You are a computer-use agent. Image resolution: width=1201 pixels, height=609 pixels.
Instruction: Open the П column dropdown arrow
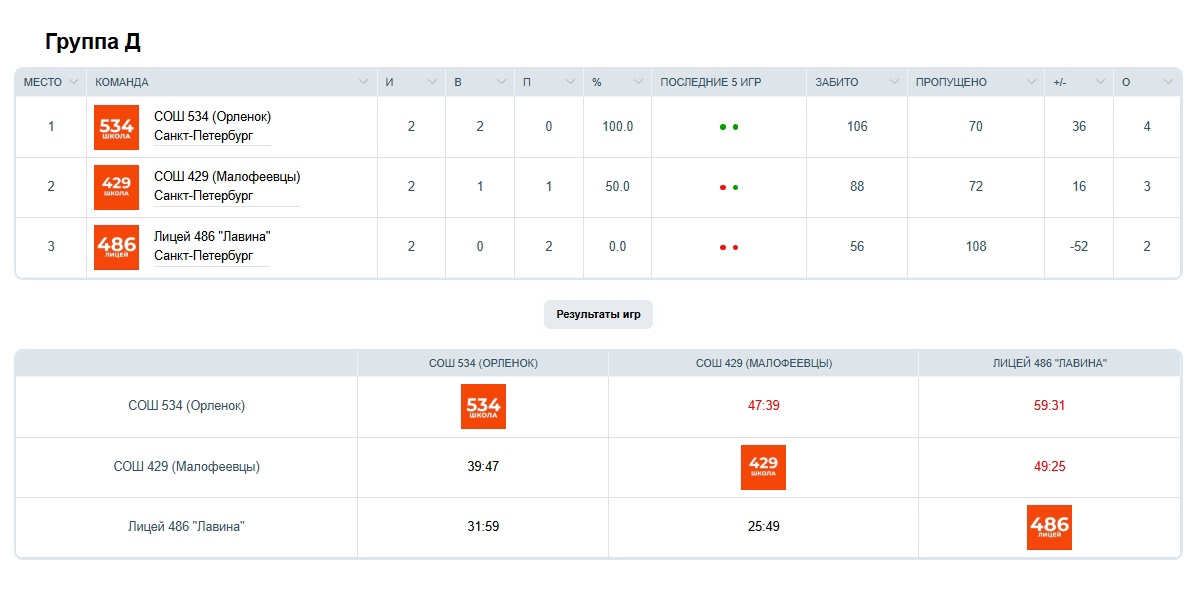(x=570, y=82)
